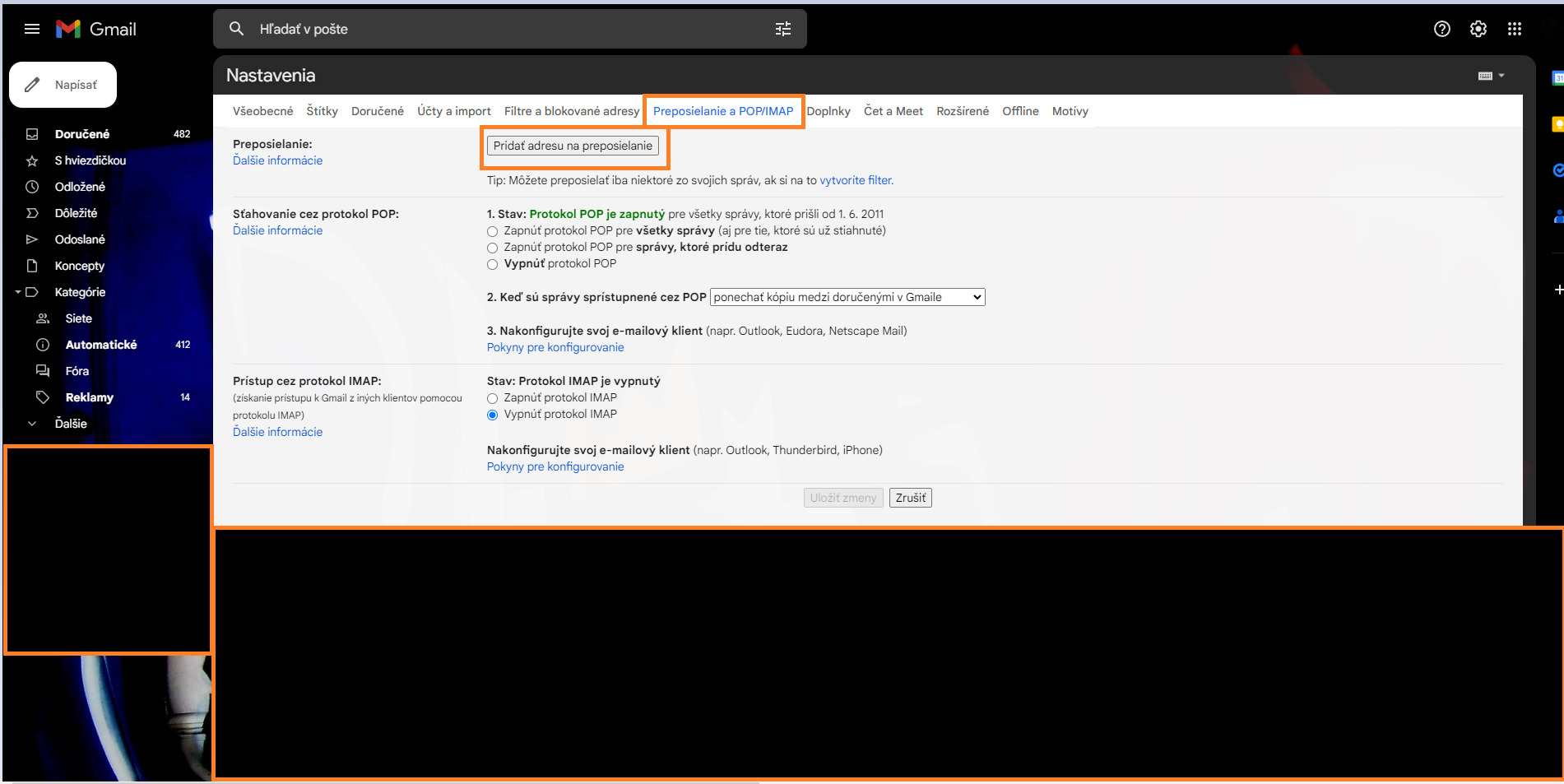Screen dimensions: 1564x784
Task: Open Ďalšie informácie under POP section
Action: point(277,230)
